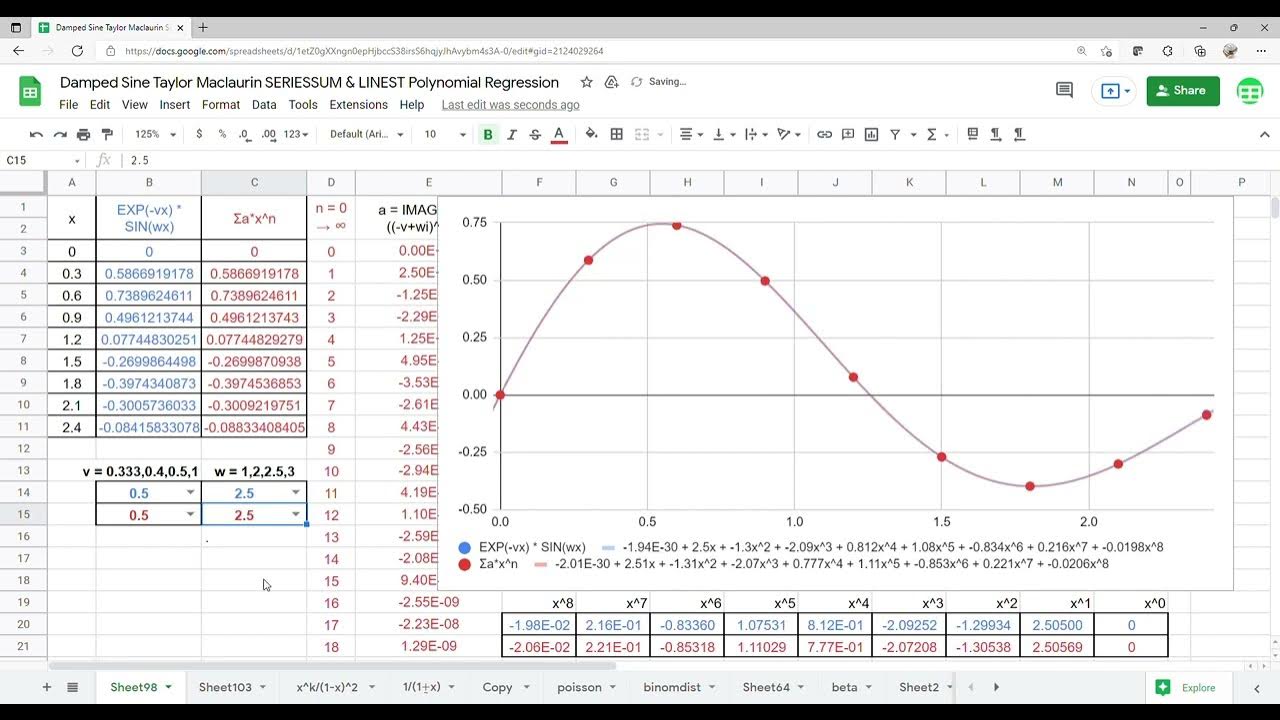Click the account avatar in Sheets
This screenshot has height=720, width=1280.
point(1250,90)
